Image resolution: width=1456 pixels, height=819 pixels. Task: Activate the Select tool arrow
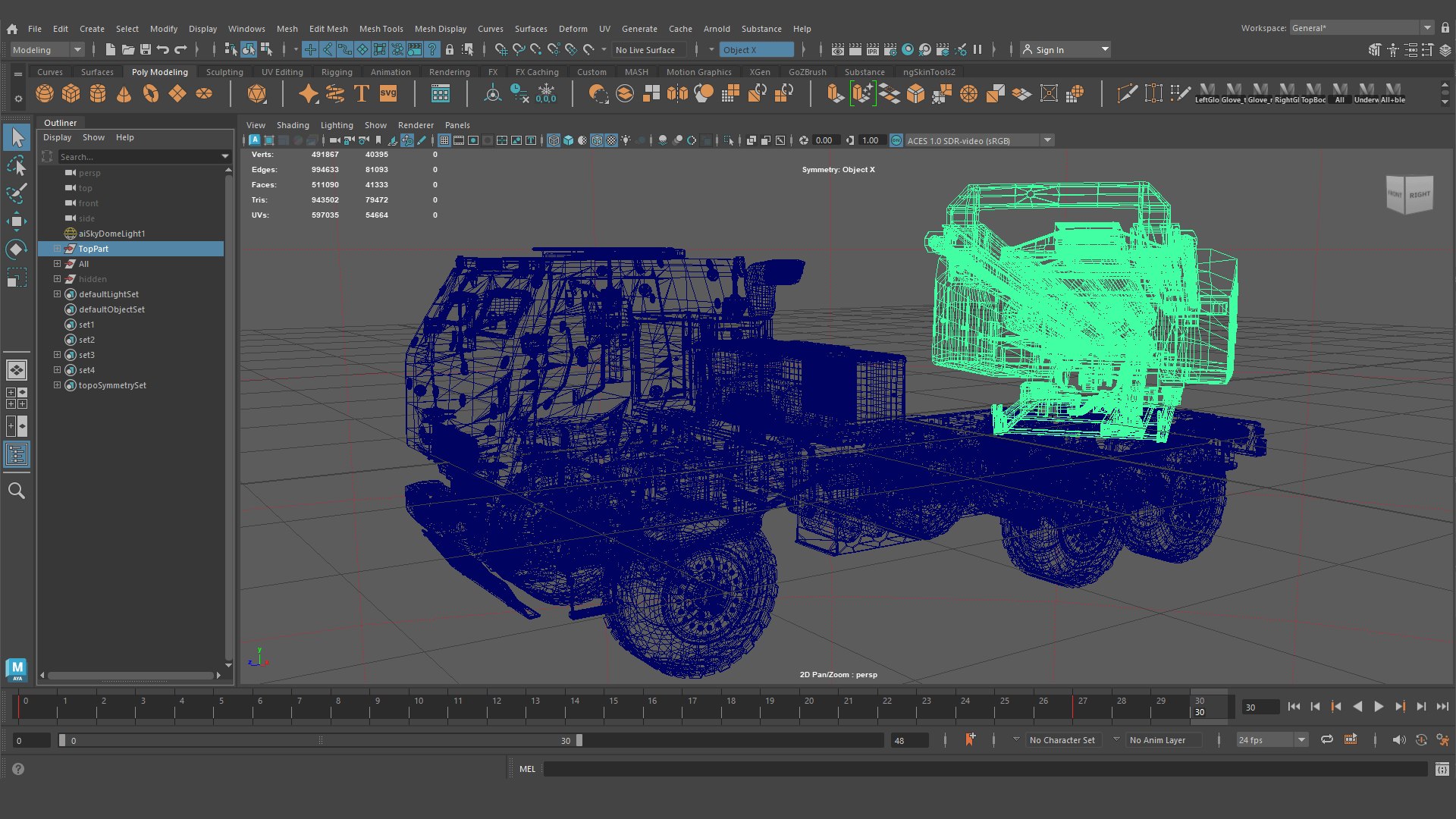(x=17, y=138)
